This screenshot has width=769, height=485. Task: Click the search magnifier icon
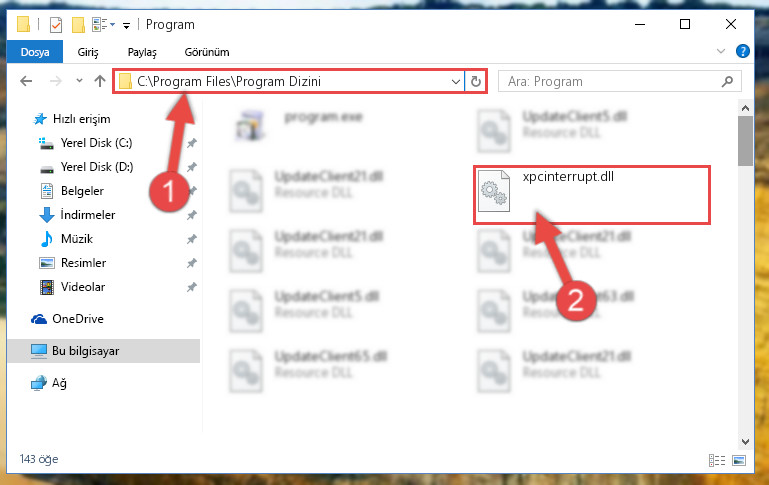click(727, 81)
